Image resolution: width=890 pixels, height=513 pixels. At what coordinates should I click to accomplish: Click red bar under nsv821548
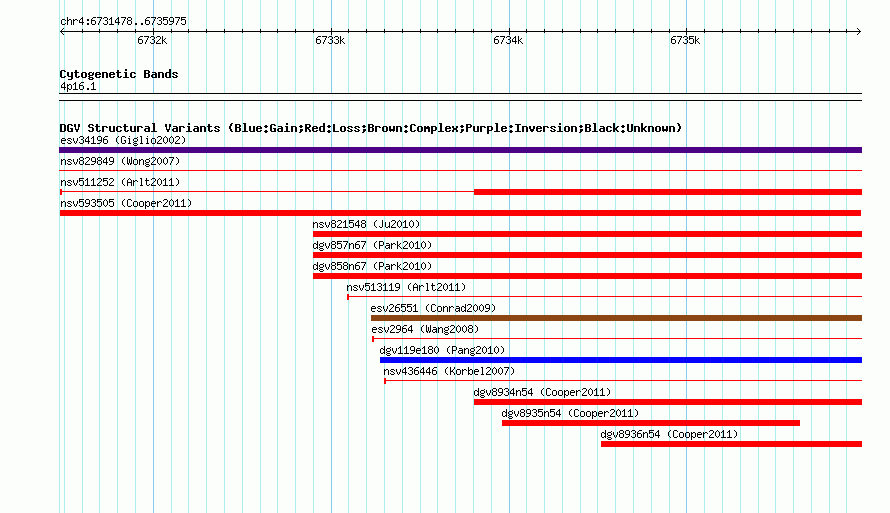[587, 234]
